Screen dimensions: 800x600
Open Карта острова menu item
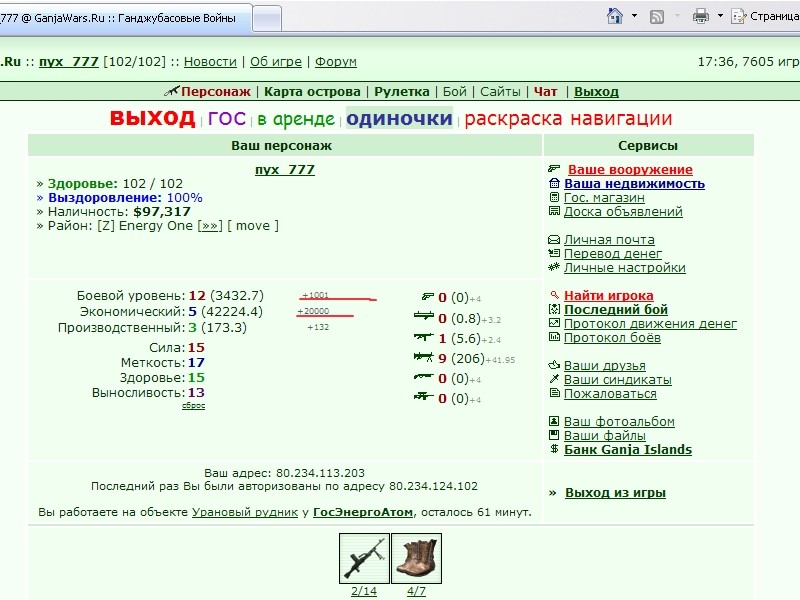[312, 92]
